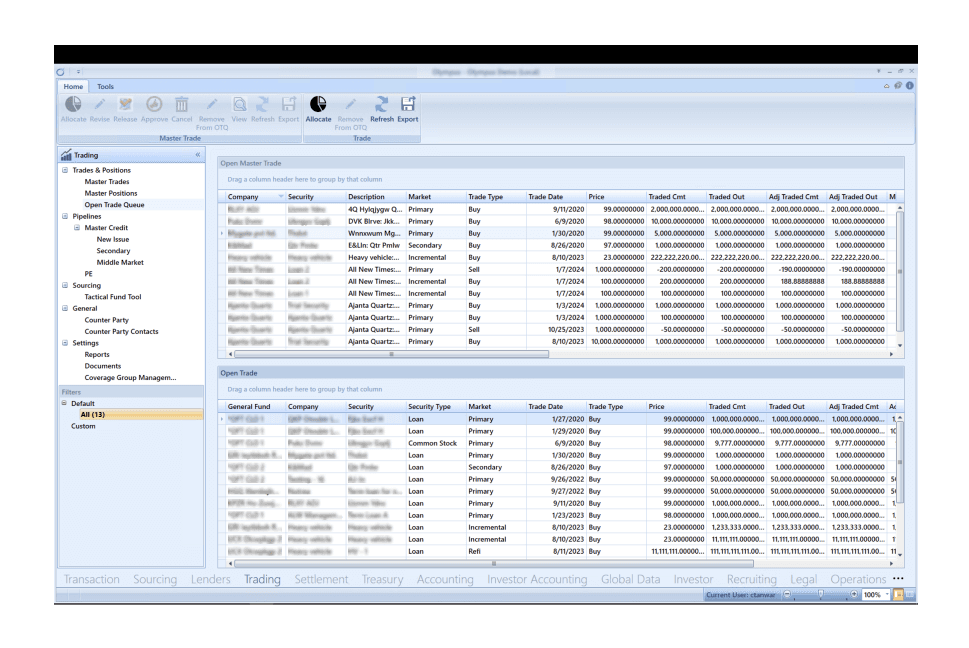Click the Trading panel chart icon
This screenshot has height=648, width=969.
point(66,155)
